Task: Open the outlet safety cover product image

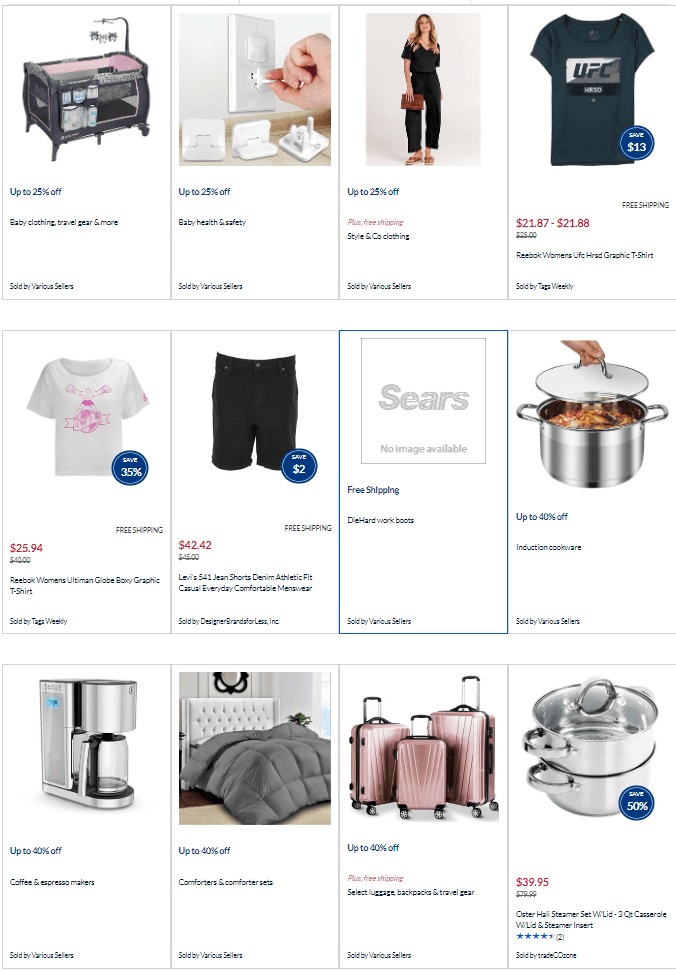Action: click(x=254, y=89)
